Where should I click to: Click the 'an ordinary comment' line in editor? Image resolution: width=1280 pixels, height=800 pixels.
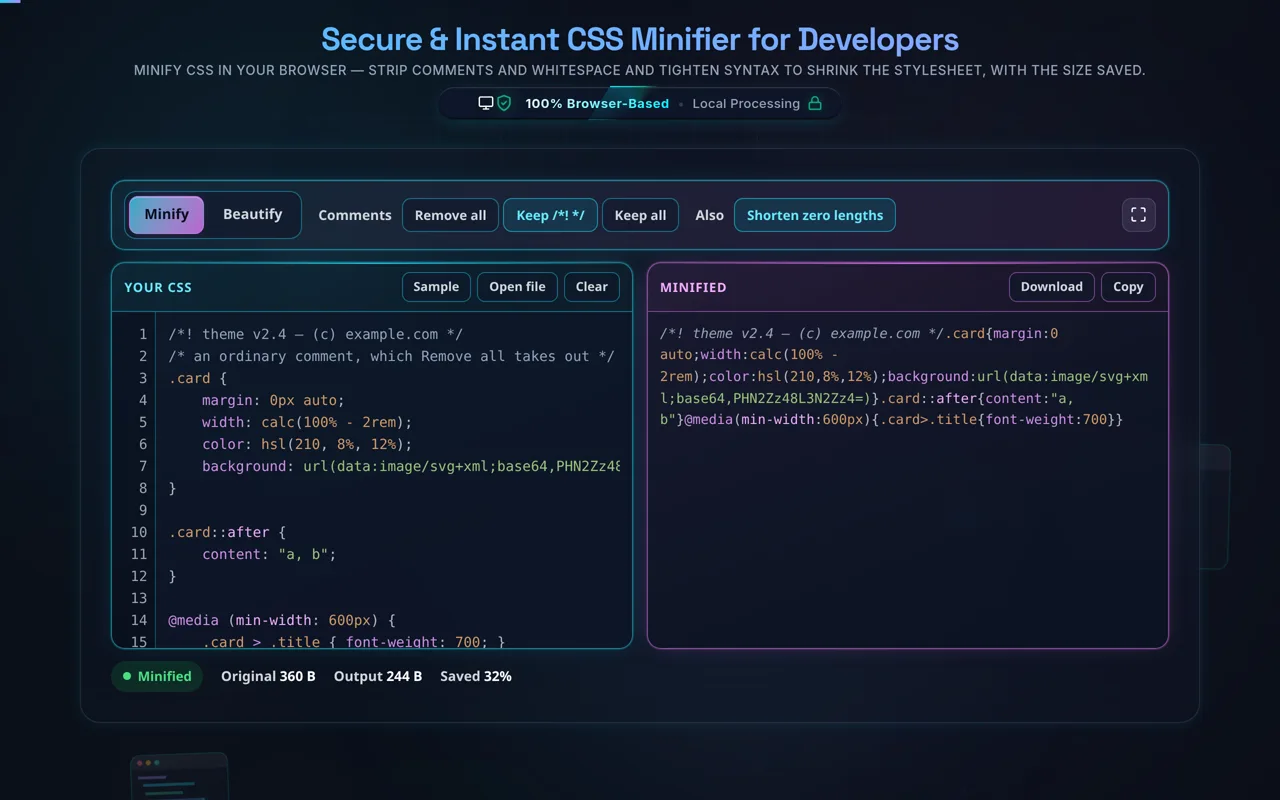coord(391,356)
